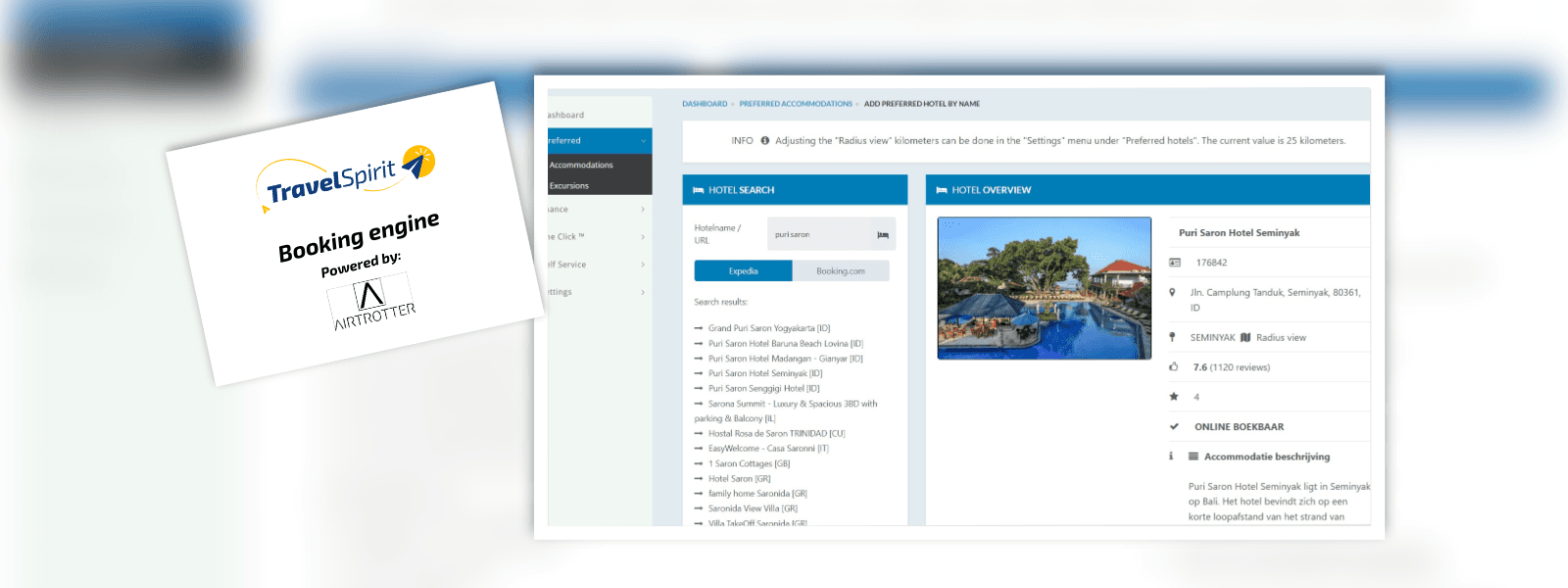1568x588 pixels.
Task: Select Puri Saron Hotel Seminyak [ID] result
Action: [x=765, y=373]
